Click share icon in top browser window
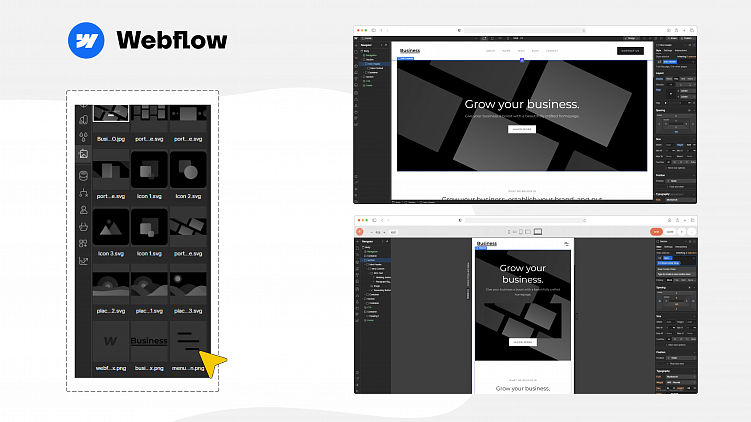Viewport: 751px width, 422px height. pos(676,30)
